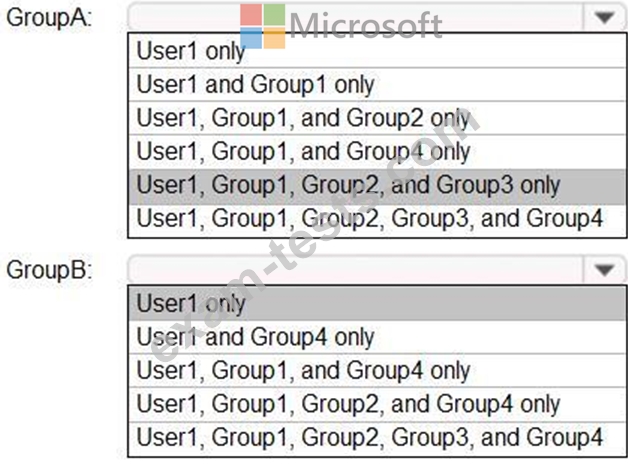Expand the GroupB dropdown arrow

coord(603,269)
